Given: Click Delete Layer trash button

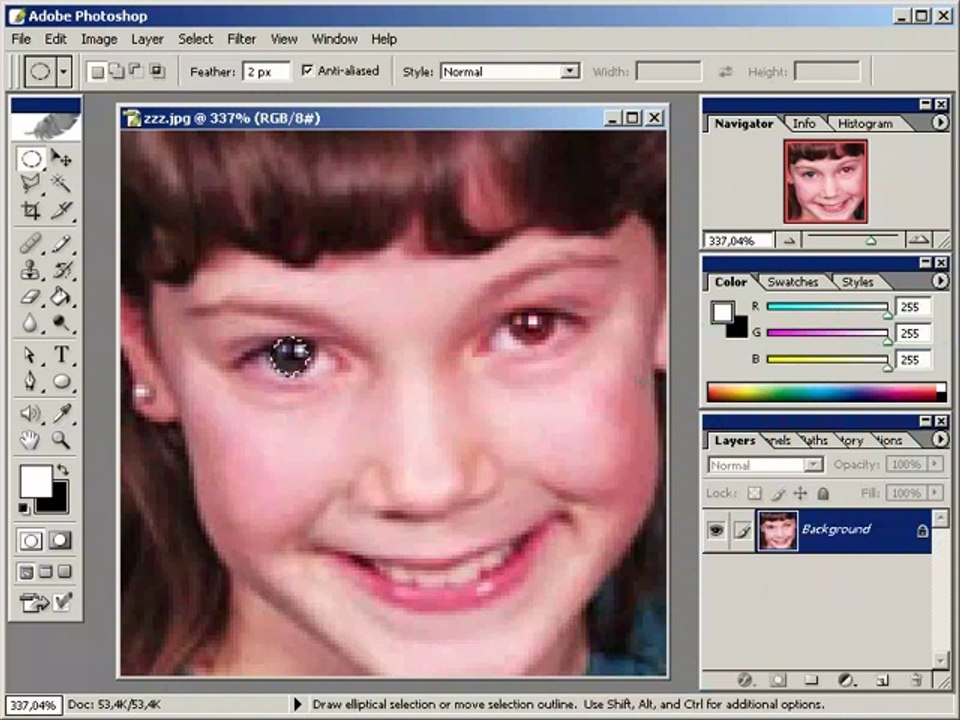Looking at the screenshot, I should point(917,680).
